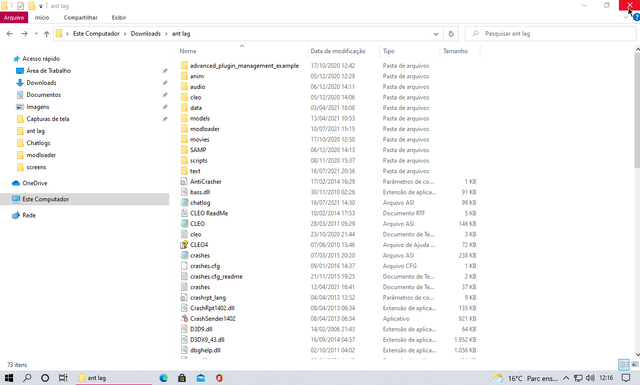
Task: Show hidden system tray icons chevron
Action: pos(566,378)
